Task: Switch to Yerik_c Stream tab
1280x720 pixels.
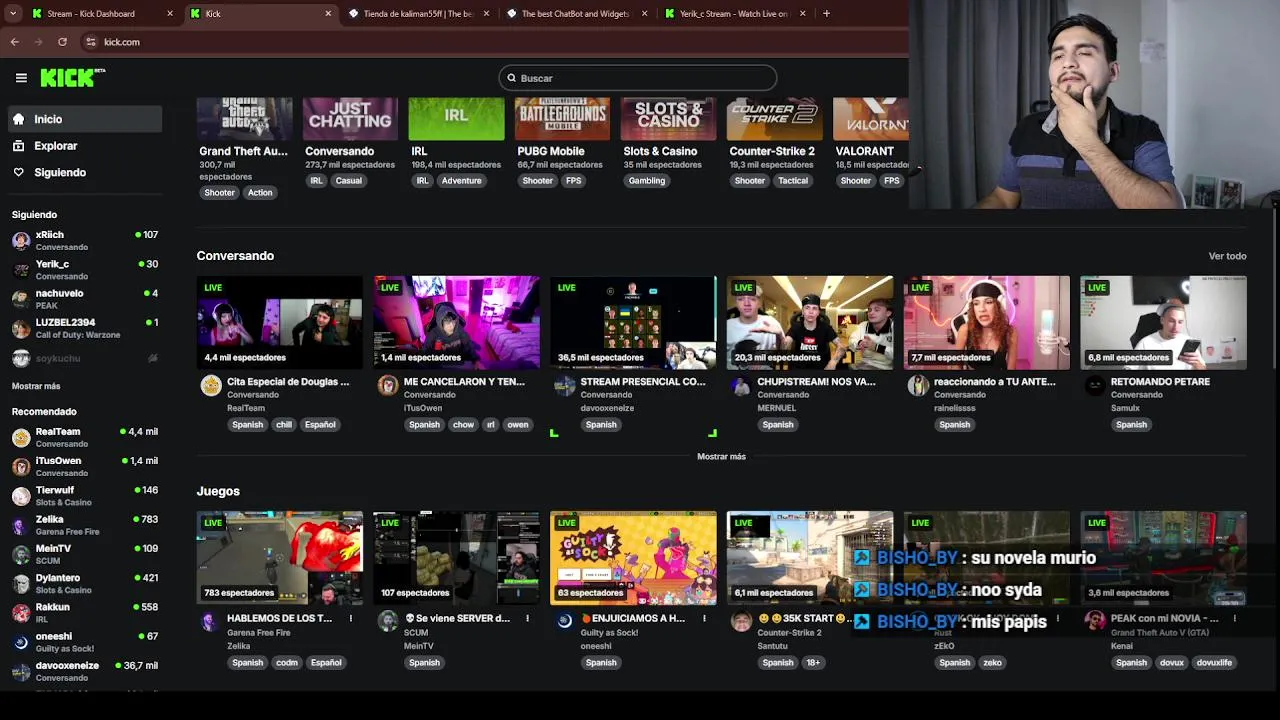Action: 735,14
